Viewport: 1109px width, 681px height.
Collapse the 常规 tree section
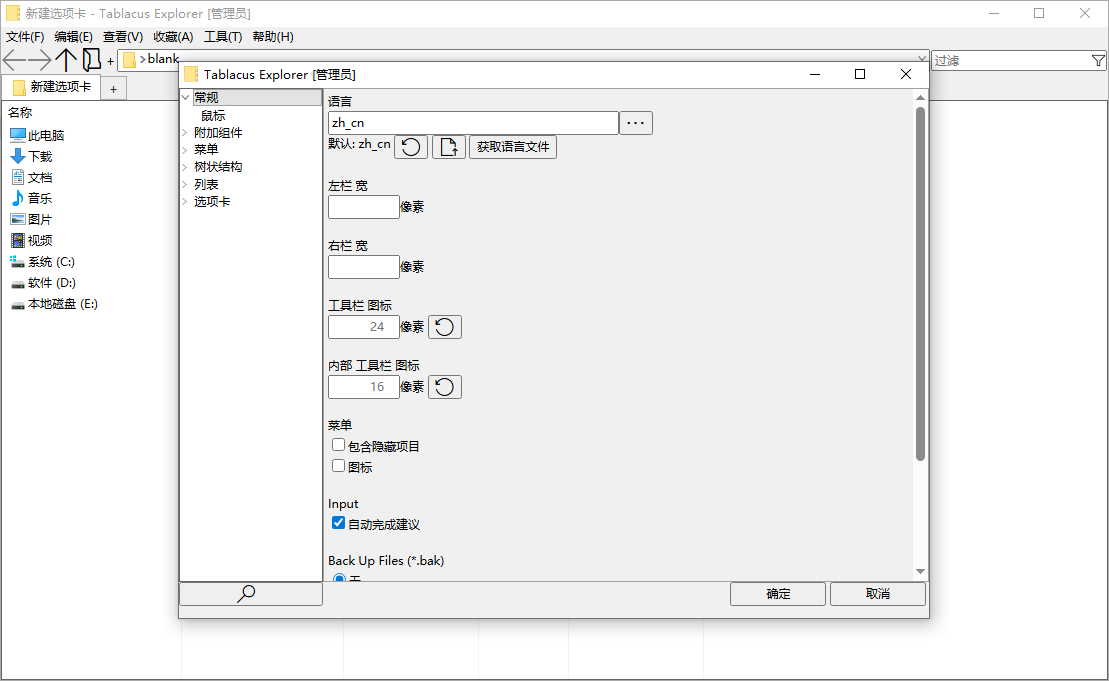tap(186, 96)
